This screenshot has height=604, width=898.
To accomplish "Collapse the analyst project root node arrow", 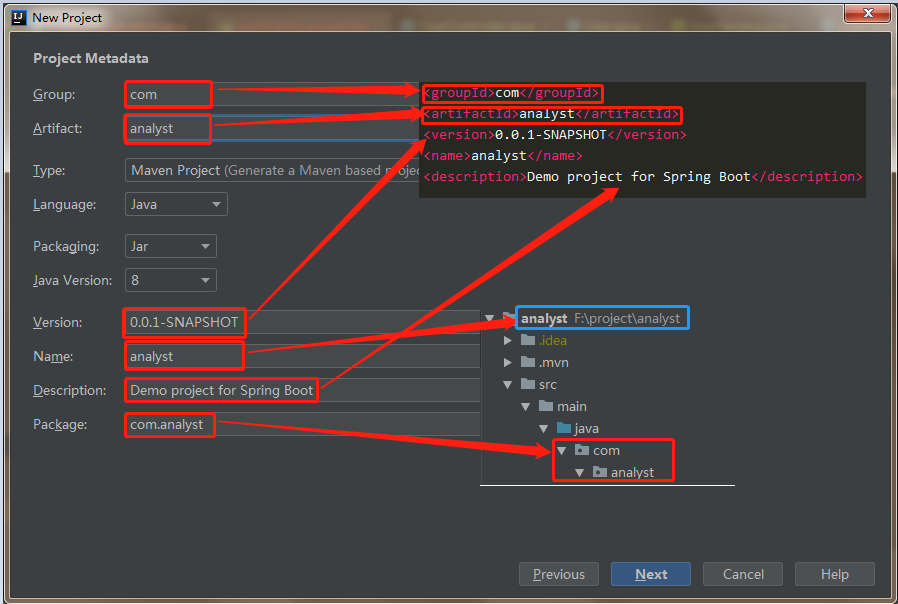I will pos(489,318).
